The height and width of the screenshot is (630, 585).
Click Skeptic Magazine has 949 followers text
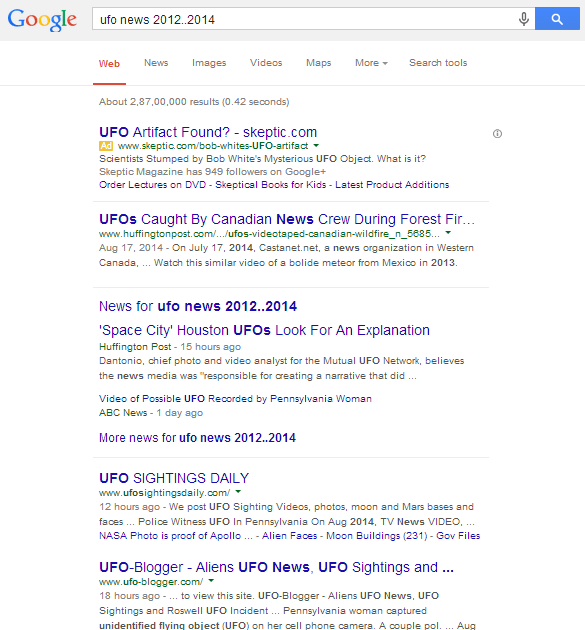(x=213, y=172)
